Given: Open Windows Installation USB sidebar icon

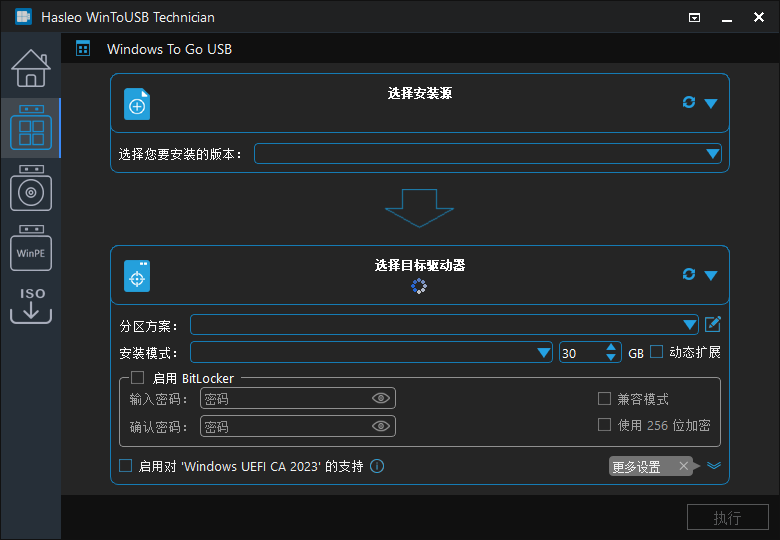Looking at the screenshot, I should coord(31,188).
